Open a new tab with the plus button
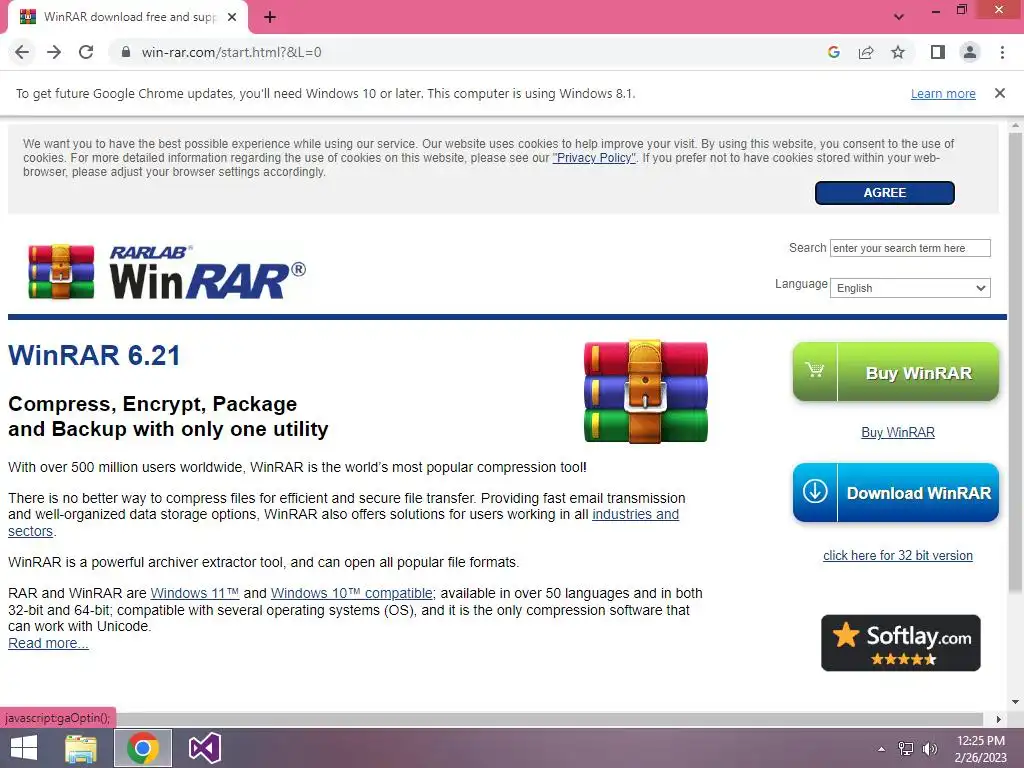 [270, 18]
